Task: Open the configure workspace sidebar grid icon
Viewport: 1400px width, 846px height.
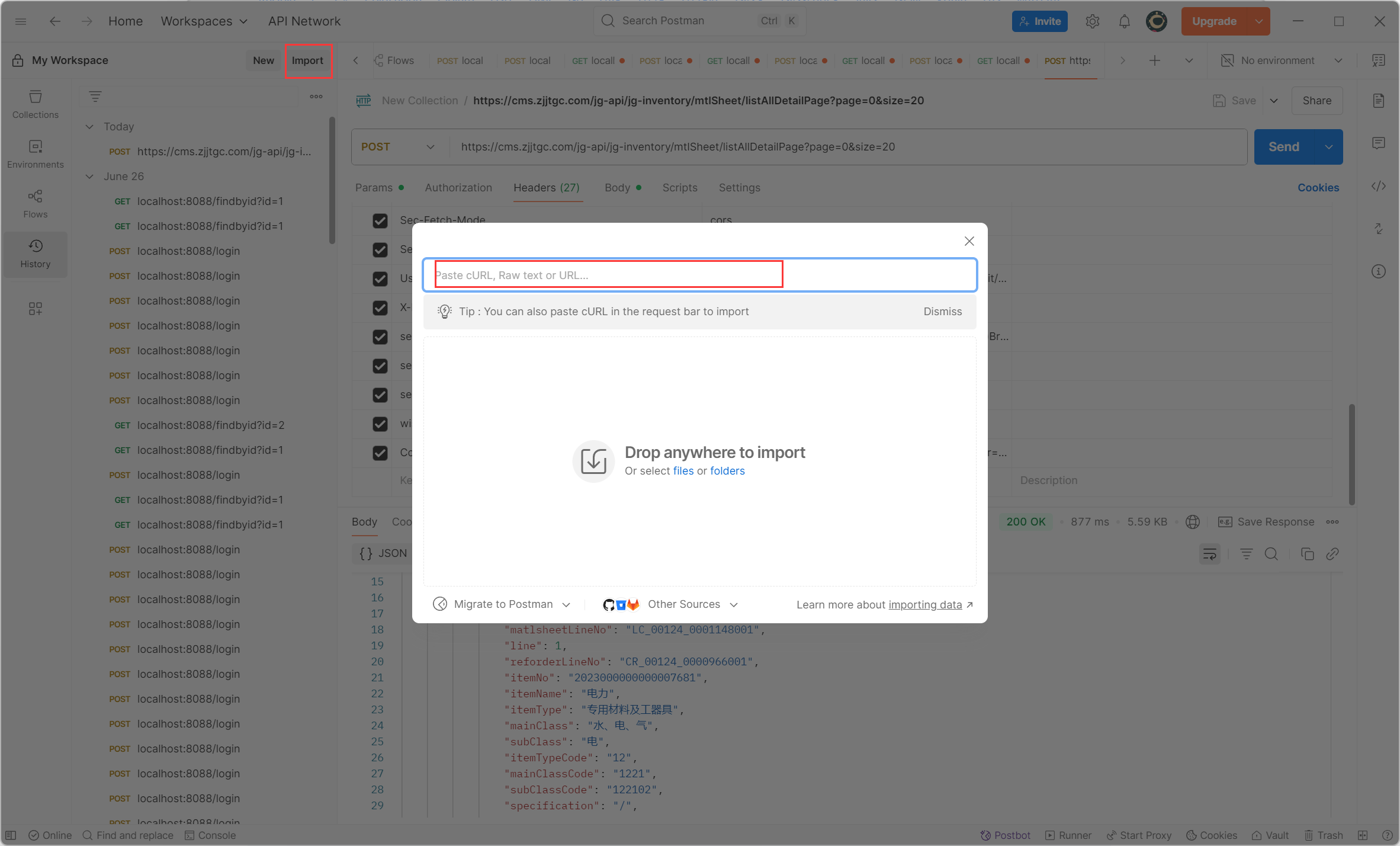Action: [36, 308]
